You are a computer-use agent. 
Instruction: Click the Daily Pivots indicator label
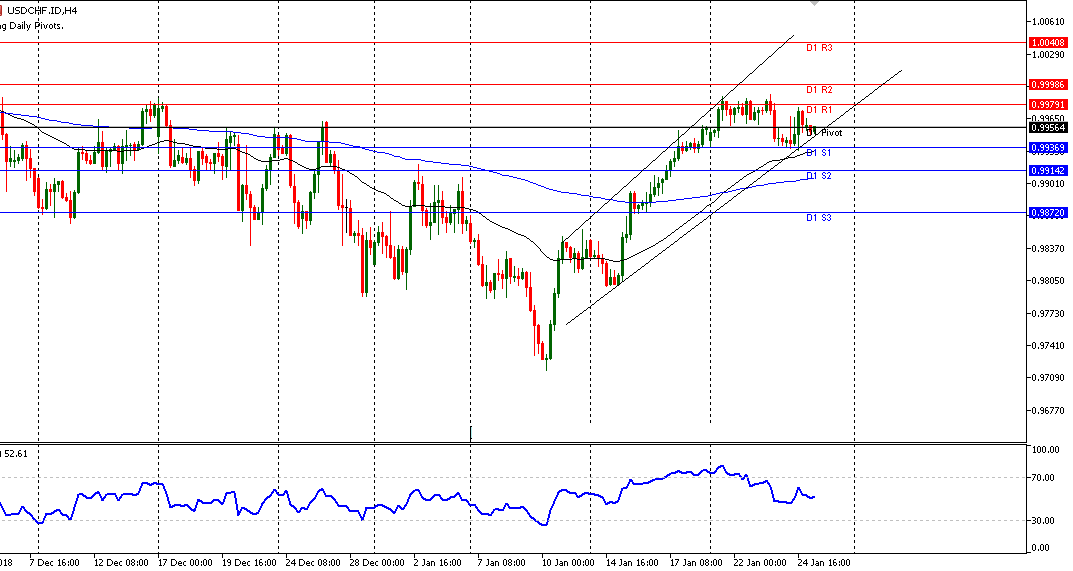(x=32, y=25)
